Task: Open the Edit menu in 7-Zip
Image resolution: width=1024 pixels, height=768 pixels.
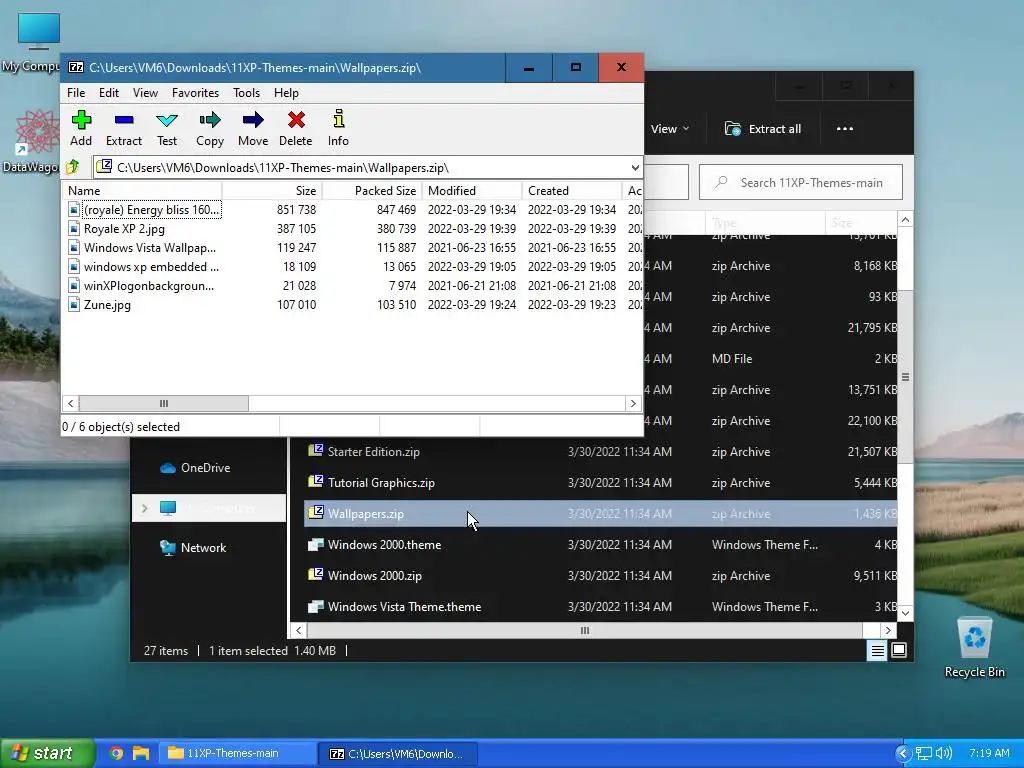Action: pyautogui.click(x=108, y=93)
